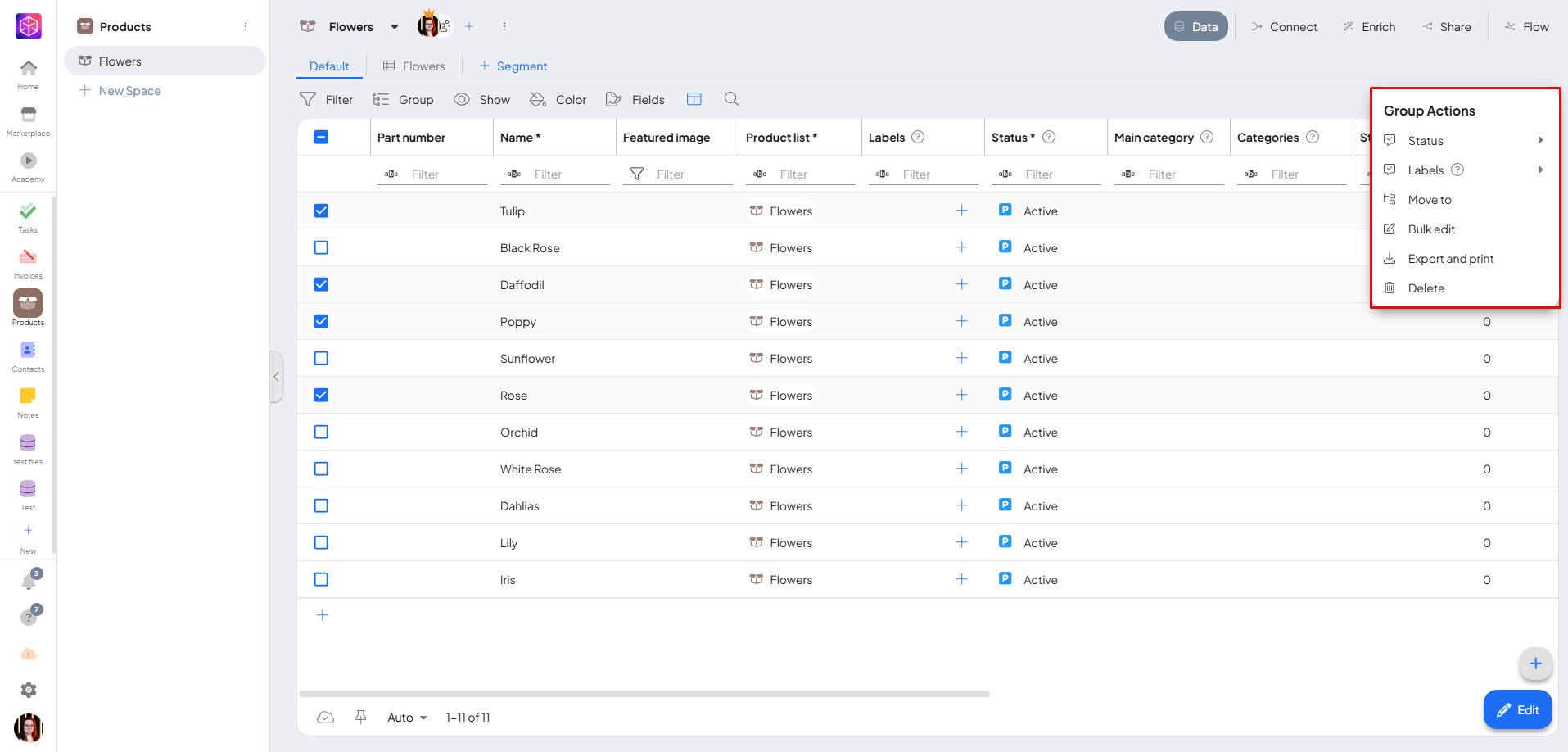Open the search magnifier in the toolbar
The height and width of the screenshot is (752, 1568).
(731, 99)
